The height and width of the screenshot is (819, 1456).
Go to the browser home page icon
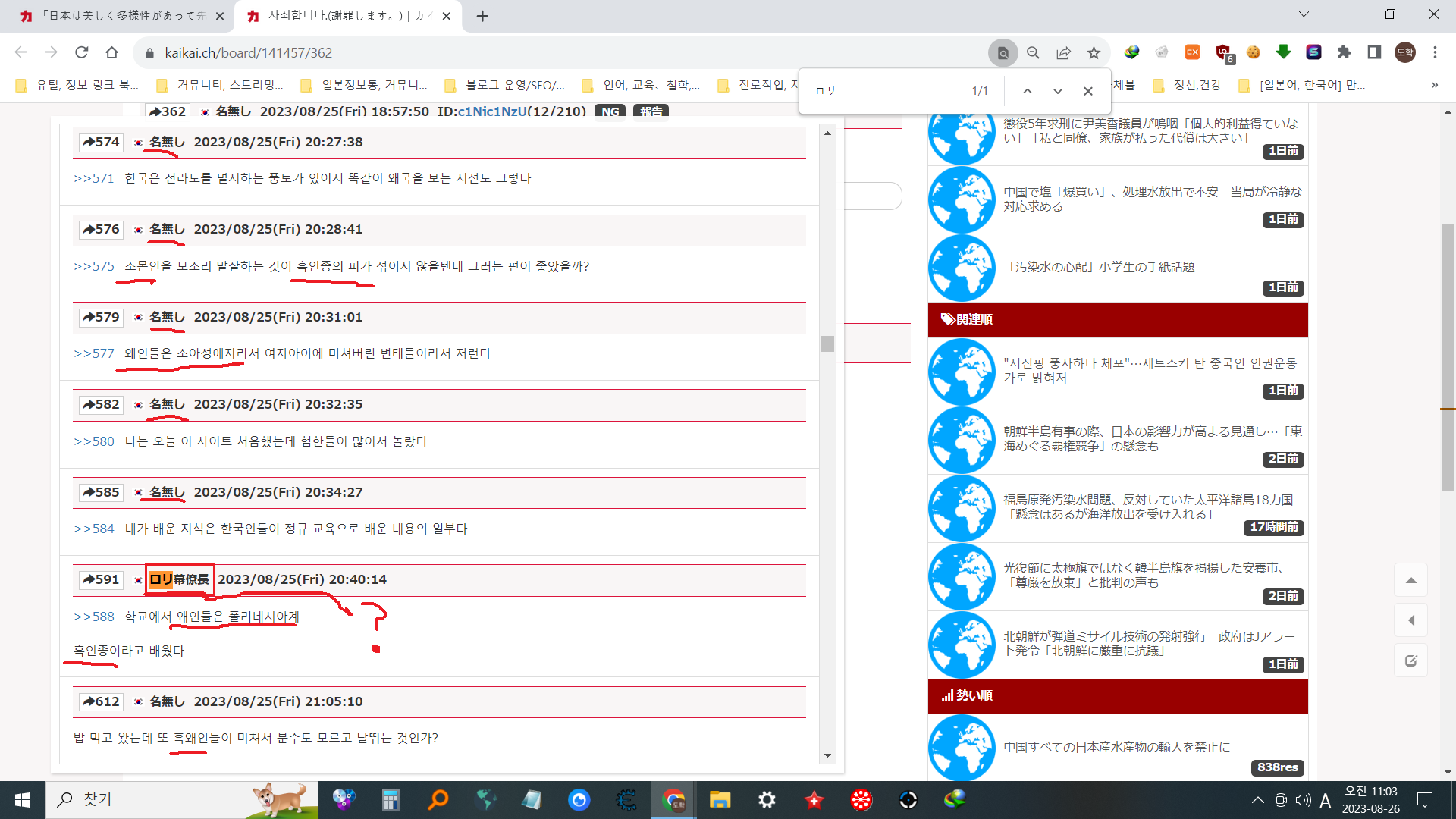[x=112, y=52]
